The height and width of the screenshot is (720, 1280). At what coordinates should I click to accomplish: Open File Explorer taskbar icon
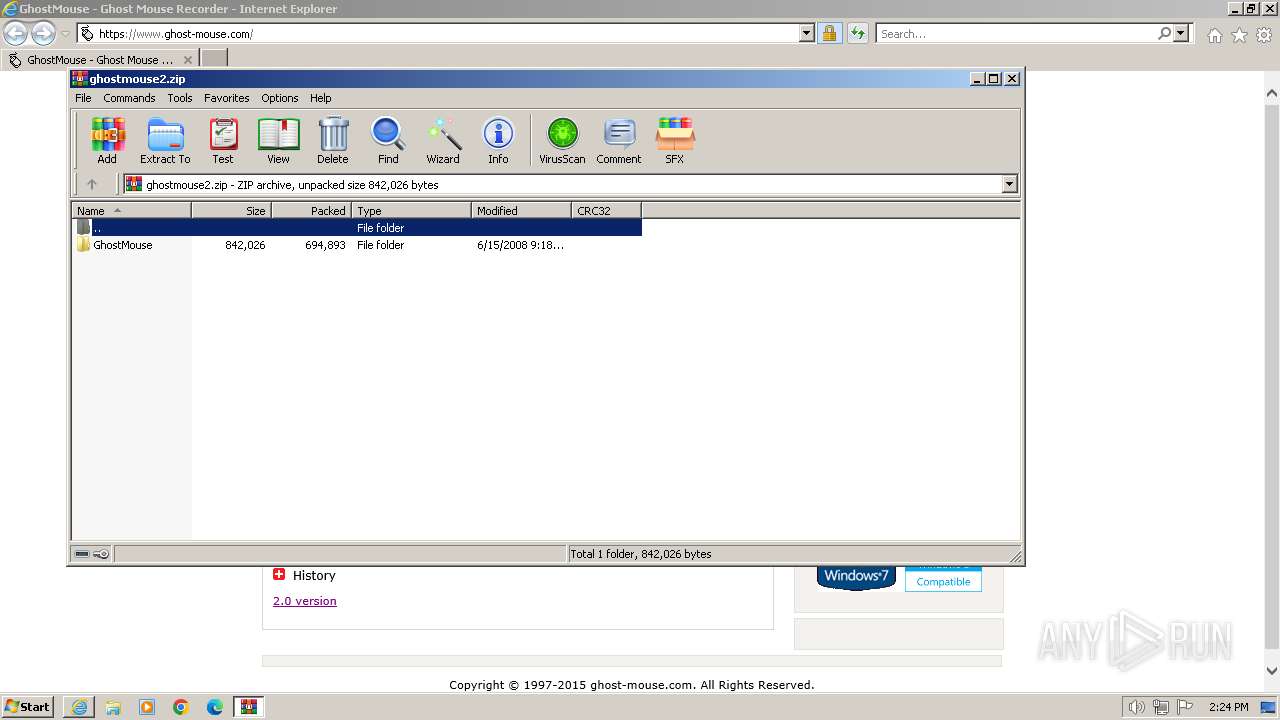tap(113, 707)
